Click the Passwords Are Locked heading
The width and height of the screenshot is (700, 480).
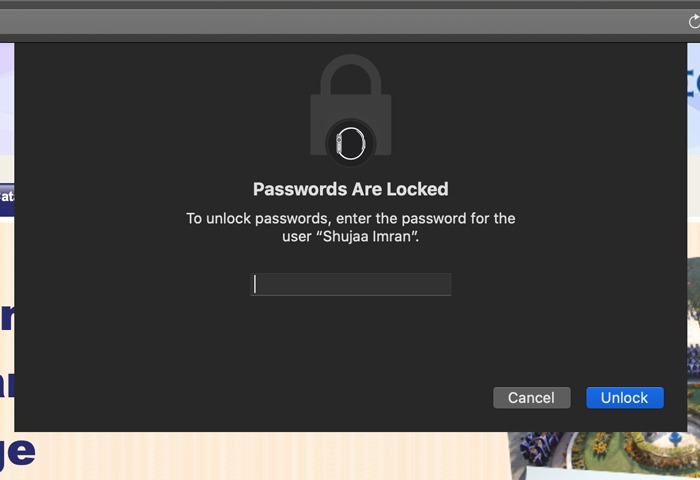point(351,189)
